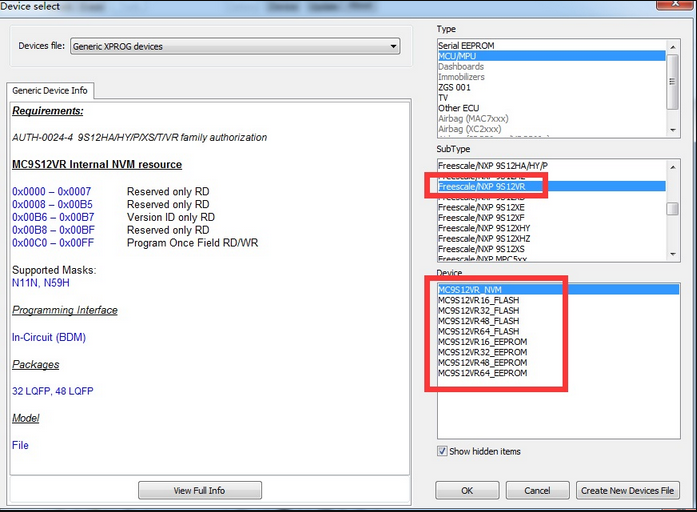Click SubType list scroll up arrow
The image size is (697, 512).
pos(673,167)
